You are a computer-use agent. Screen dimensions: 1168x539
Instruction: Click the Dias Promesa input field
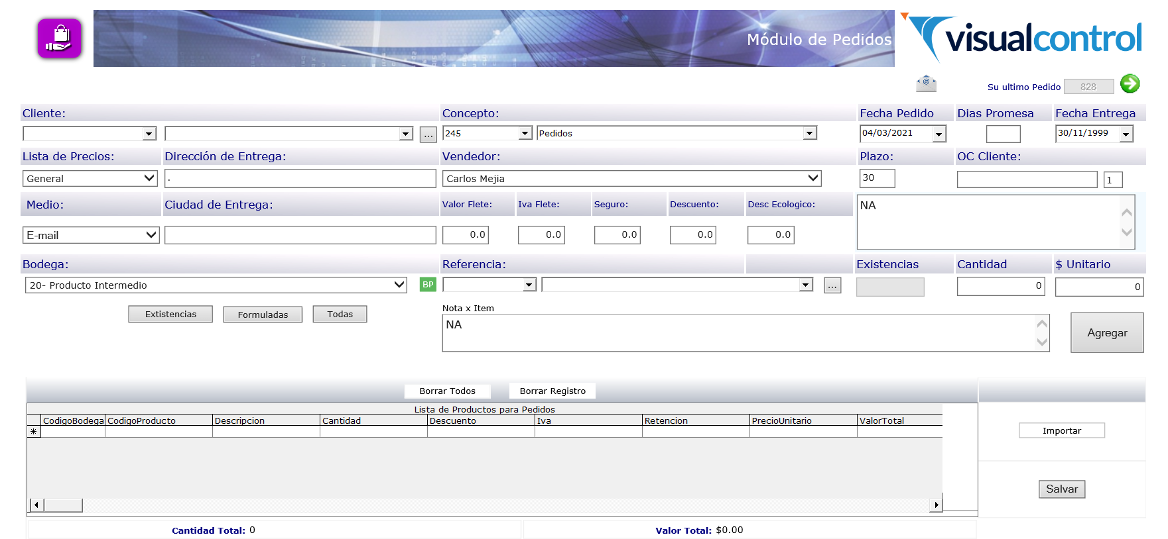click(1003, 134)
